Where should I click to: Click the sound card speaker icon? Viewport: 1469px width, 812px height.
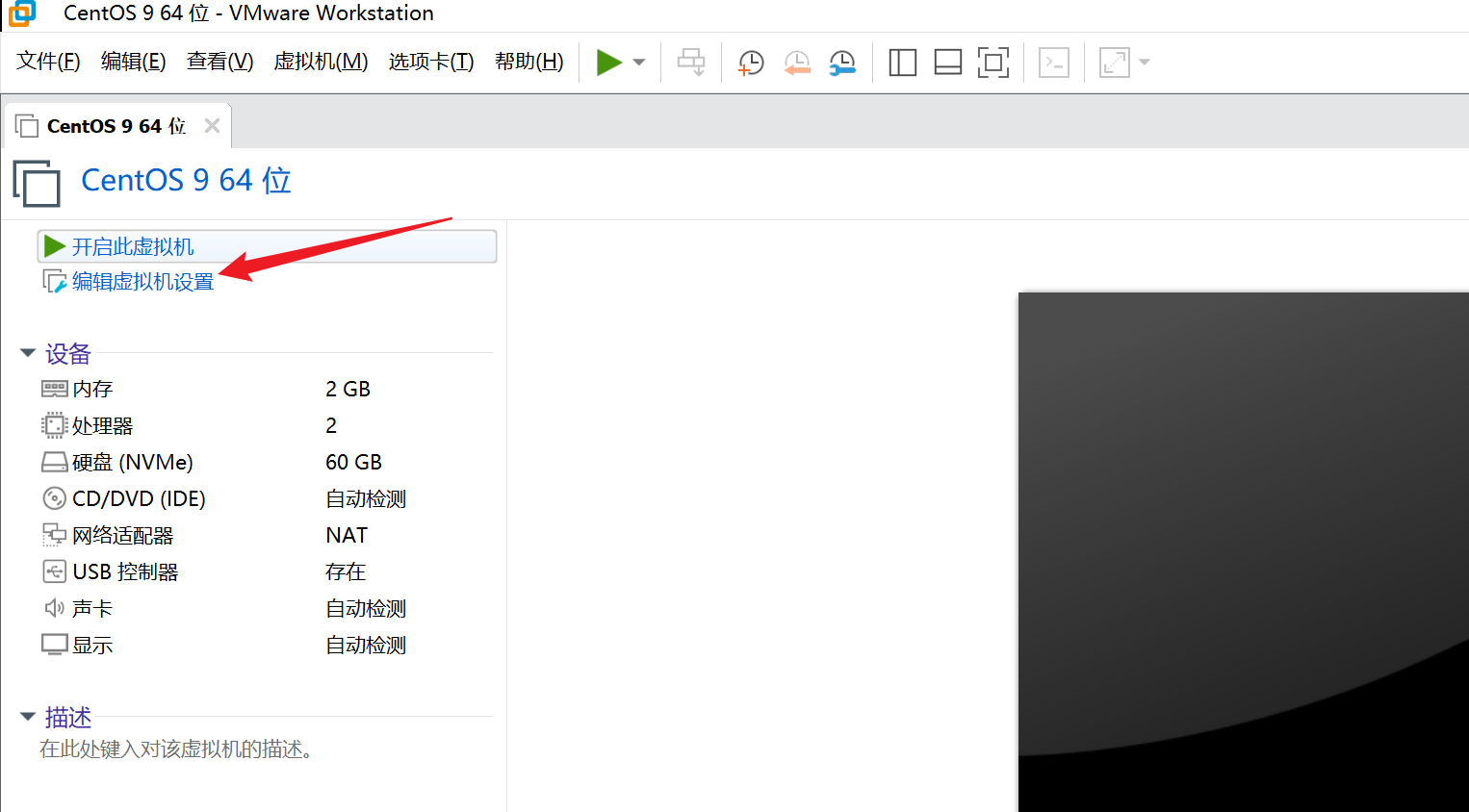tap(55, 608)
